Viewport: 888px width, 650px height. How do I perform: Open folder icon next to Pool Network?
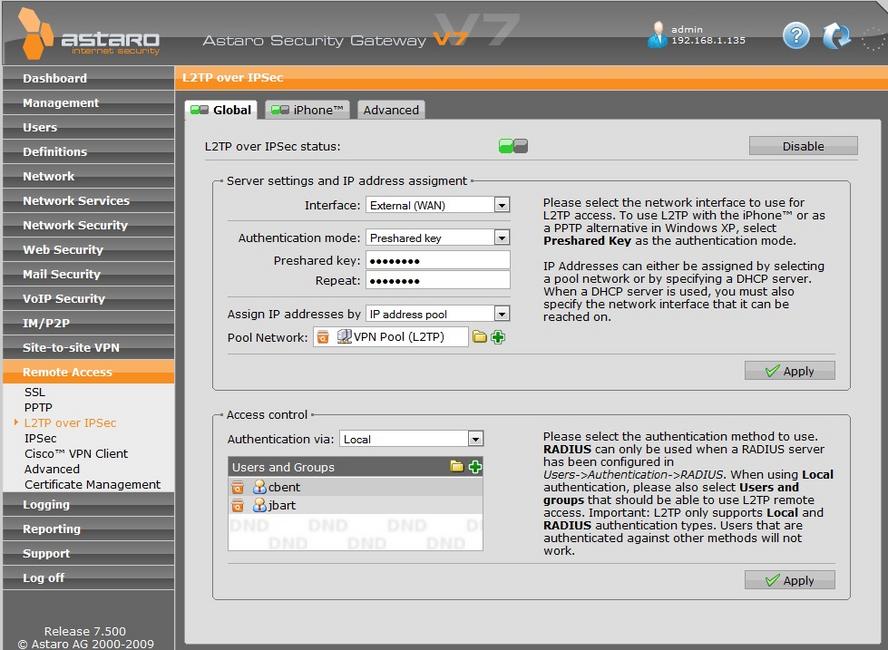(480, 337)
